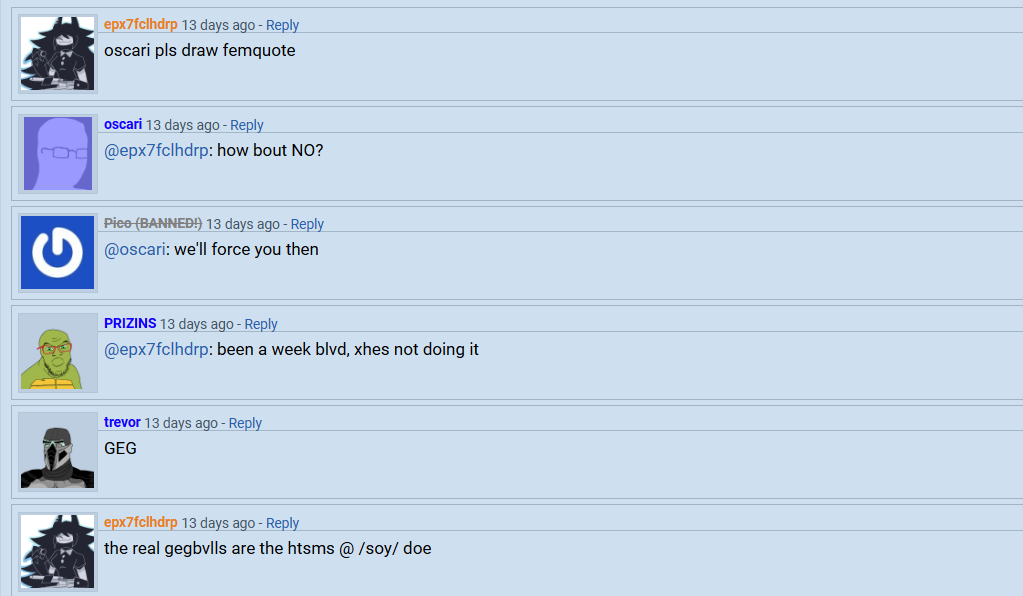Screen dimensions: 1023x596
Task: Click epx7fclhdrp's avatar beside the femquote comment
Action: point(58,54)
